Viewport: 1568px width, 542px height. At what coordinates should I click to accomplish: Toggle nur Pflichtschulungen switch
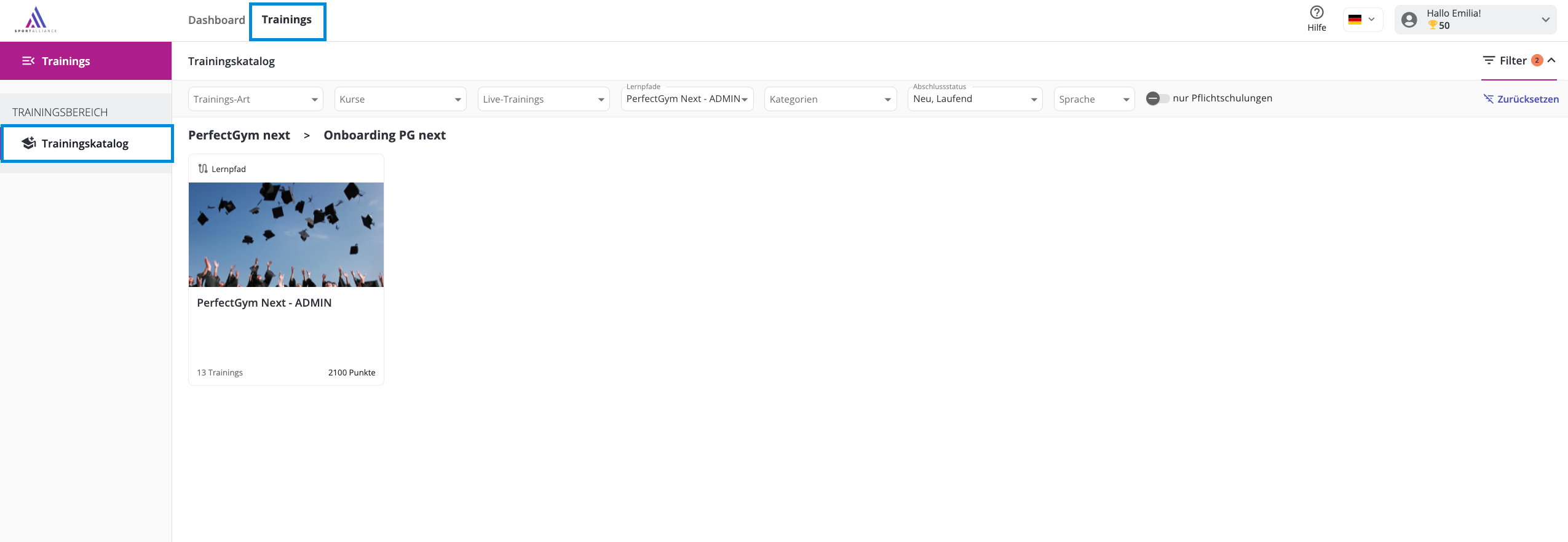pyautogui.click(x=1157, y=98)
